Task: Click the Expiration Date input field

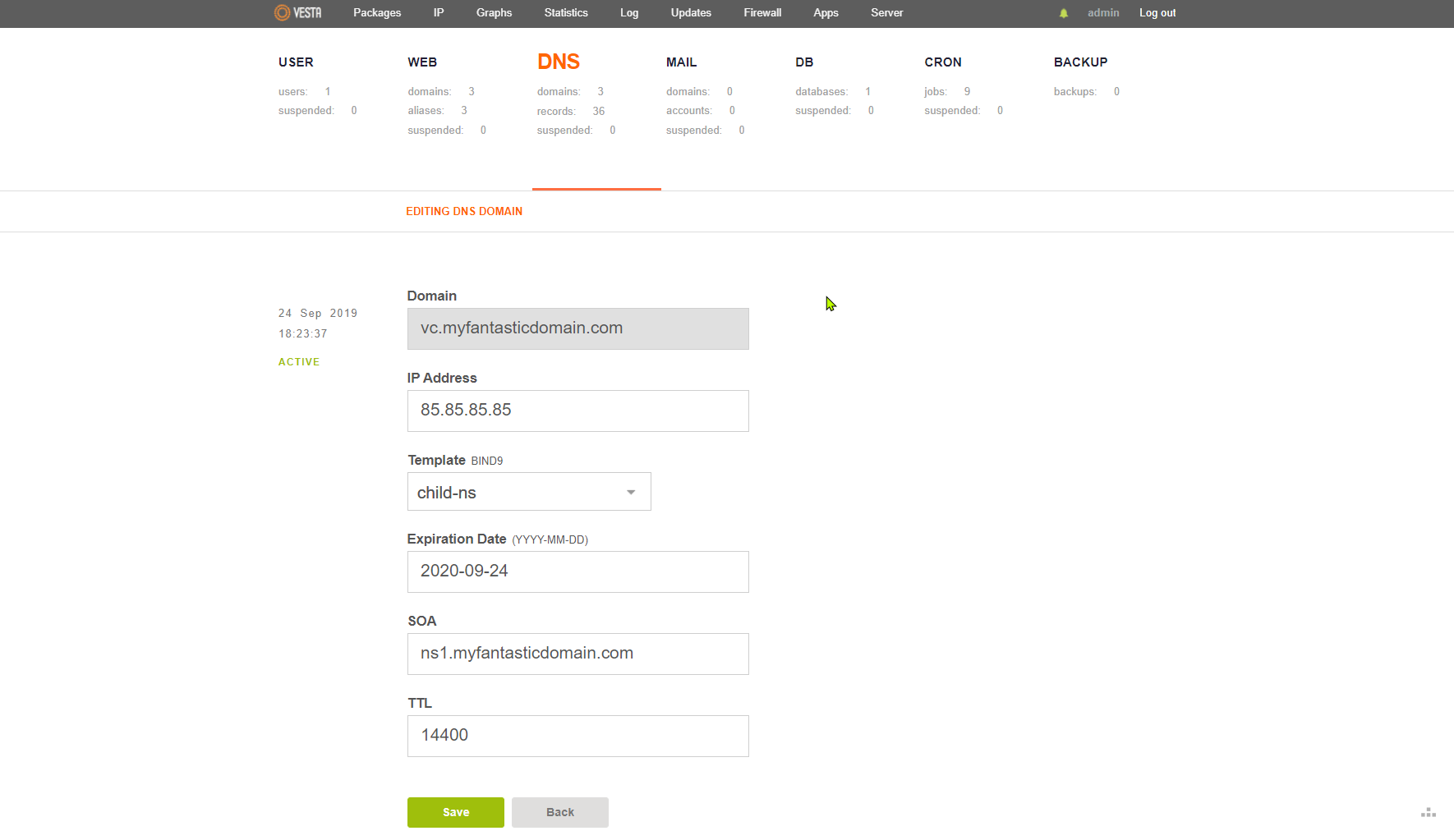Action: [x=578, y=571]
